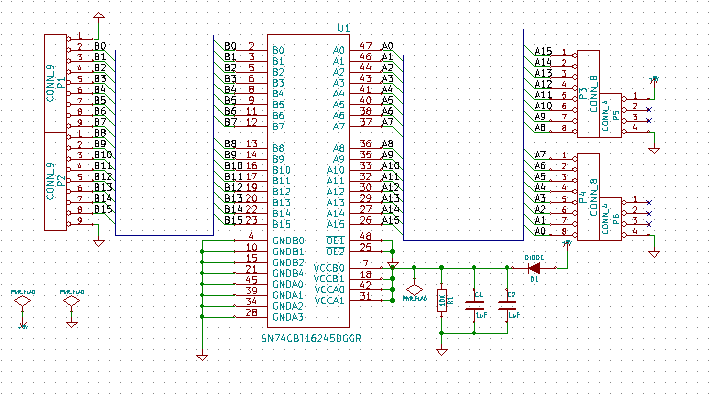Click the A15 net label beside connector P3

543,51
